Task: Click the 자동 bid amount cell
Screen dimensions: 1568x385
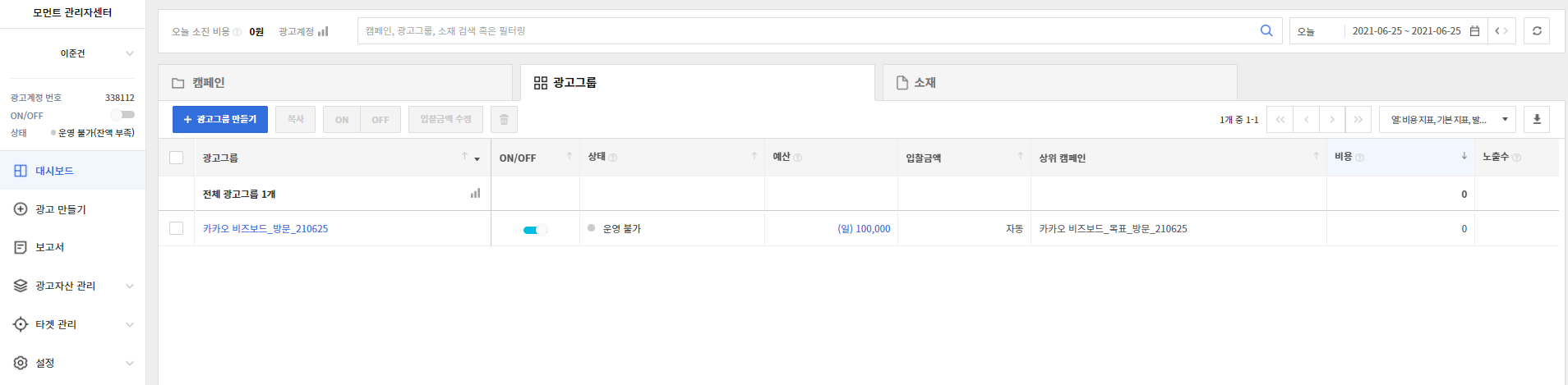Action: [x=1014, y=229]
